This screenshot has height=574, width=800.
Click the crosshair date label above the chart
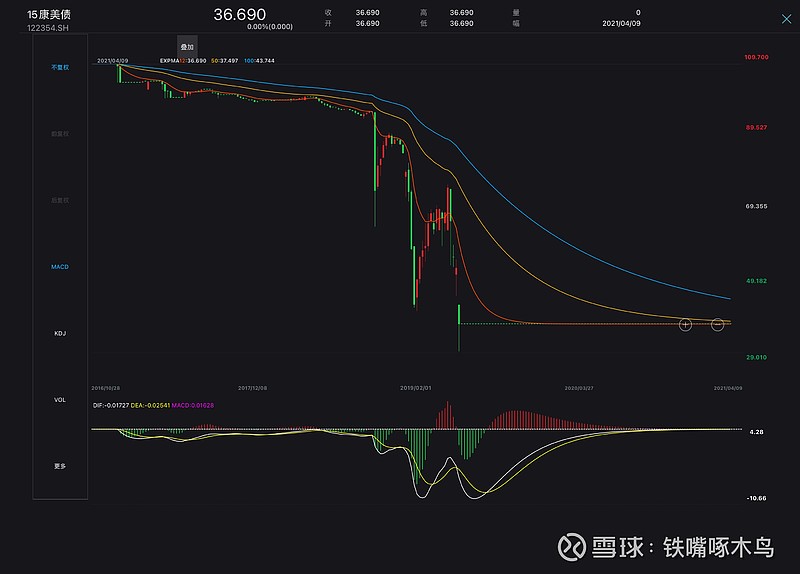(x=112, y=61)
